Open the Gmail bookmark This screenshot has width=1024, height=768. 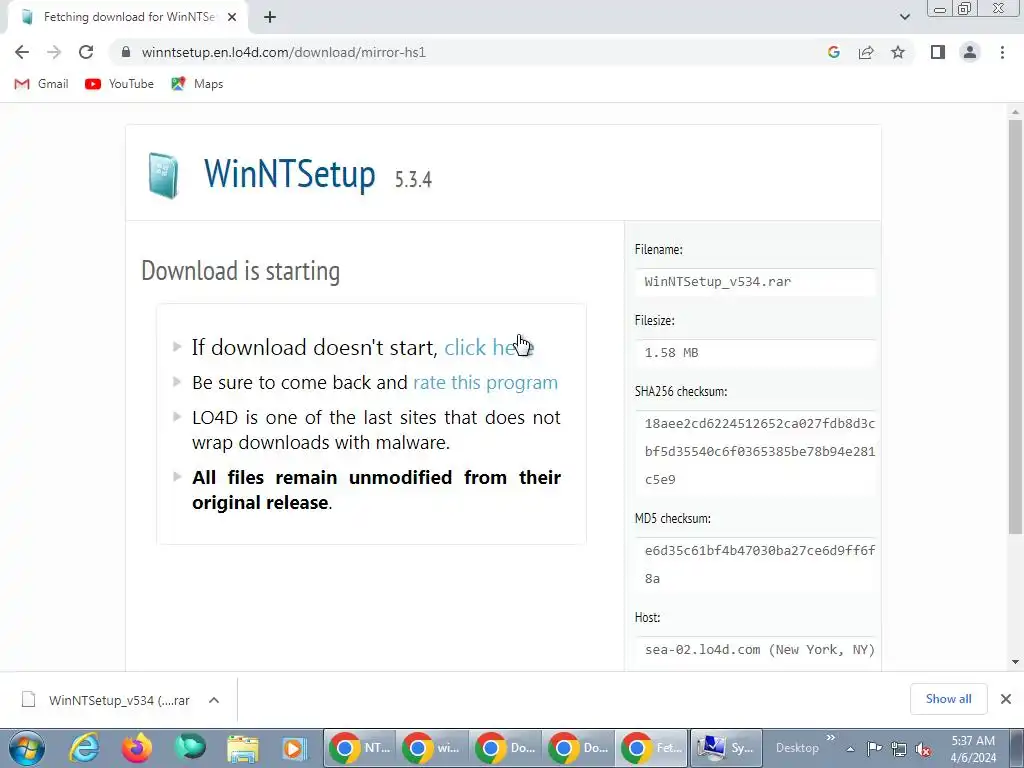42,84
